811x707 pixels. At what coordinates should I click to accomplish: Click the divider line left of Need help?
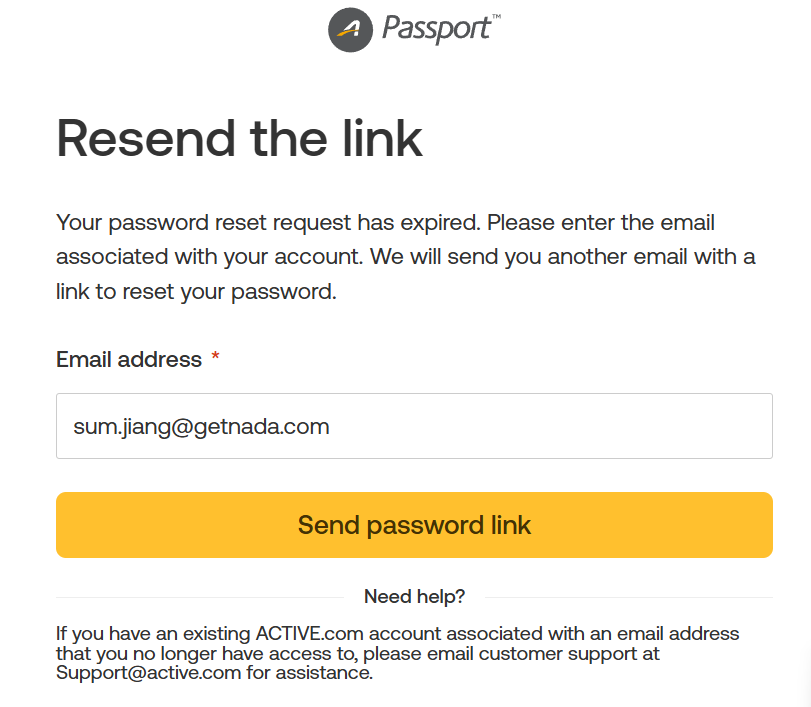tap(200, 597)
